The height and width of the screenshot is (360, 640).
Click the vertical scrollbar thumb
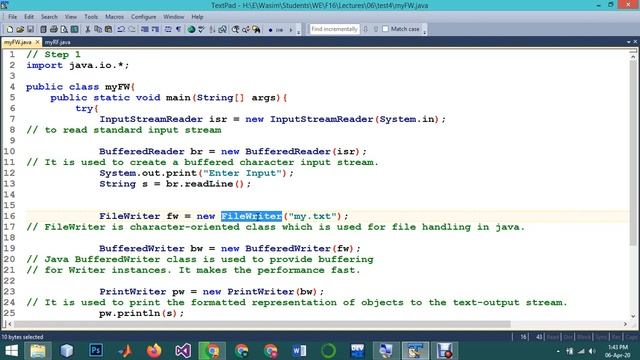click(x=633, y=154)
